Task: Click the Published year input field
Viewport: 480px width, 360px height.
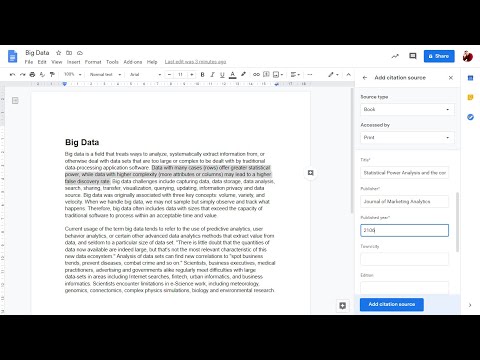Action: click(404, 230)
